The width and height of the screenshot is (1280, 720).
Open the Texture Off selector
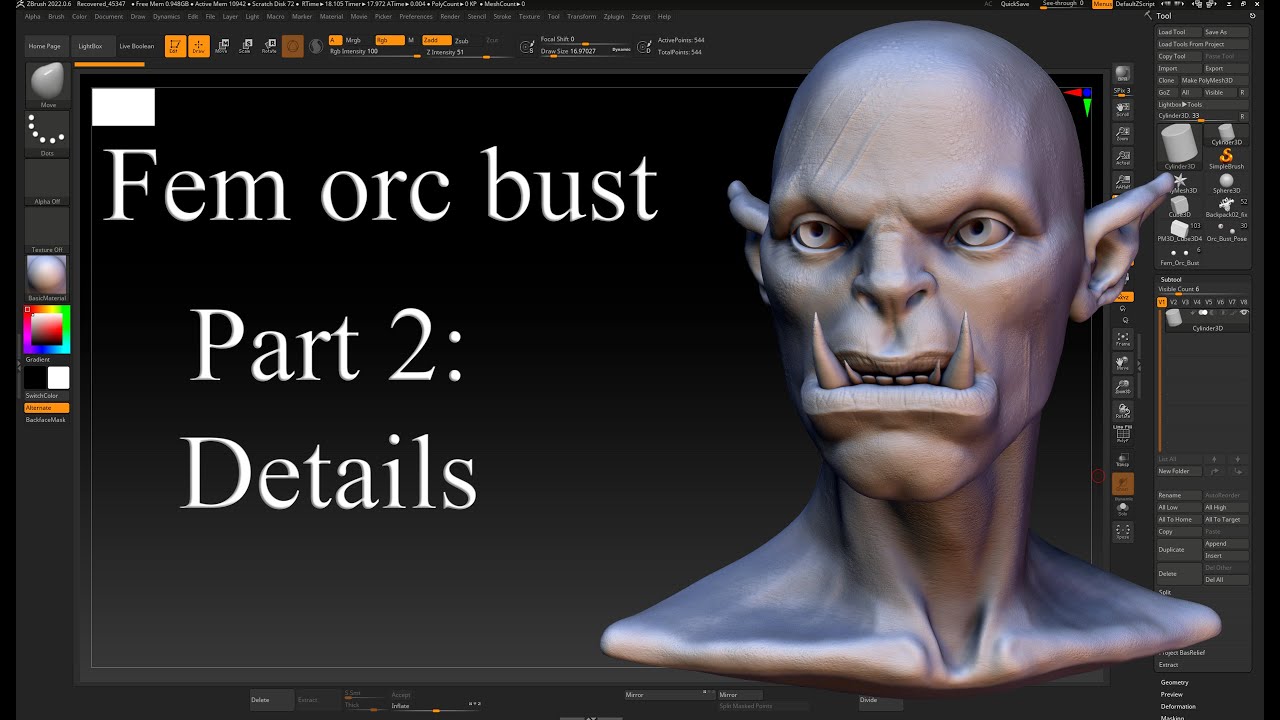tap(48, 230)
